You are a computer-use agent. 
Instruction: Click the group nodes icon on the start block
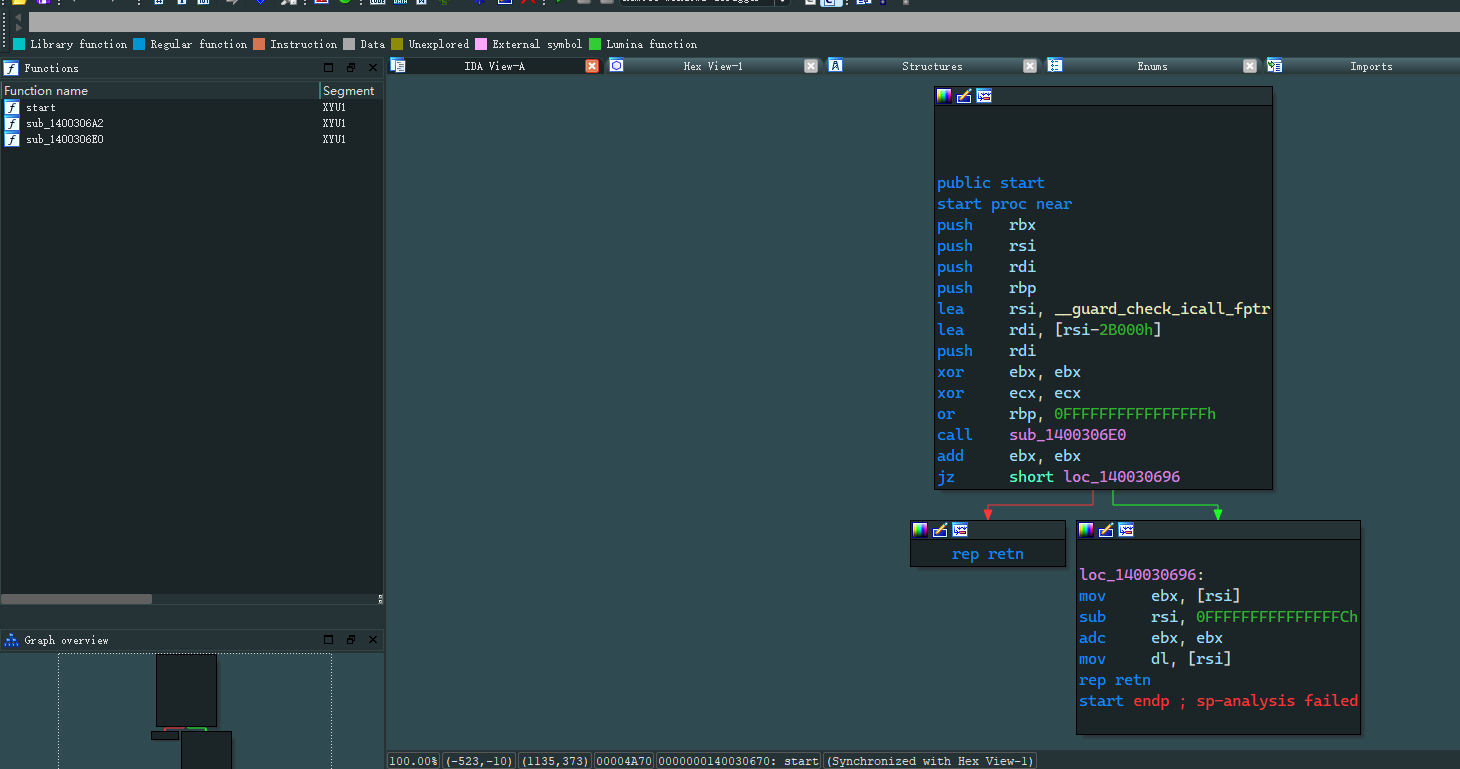click(984, 96)
